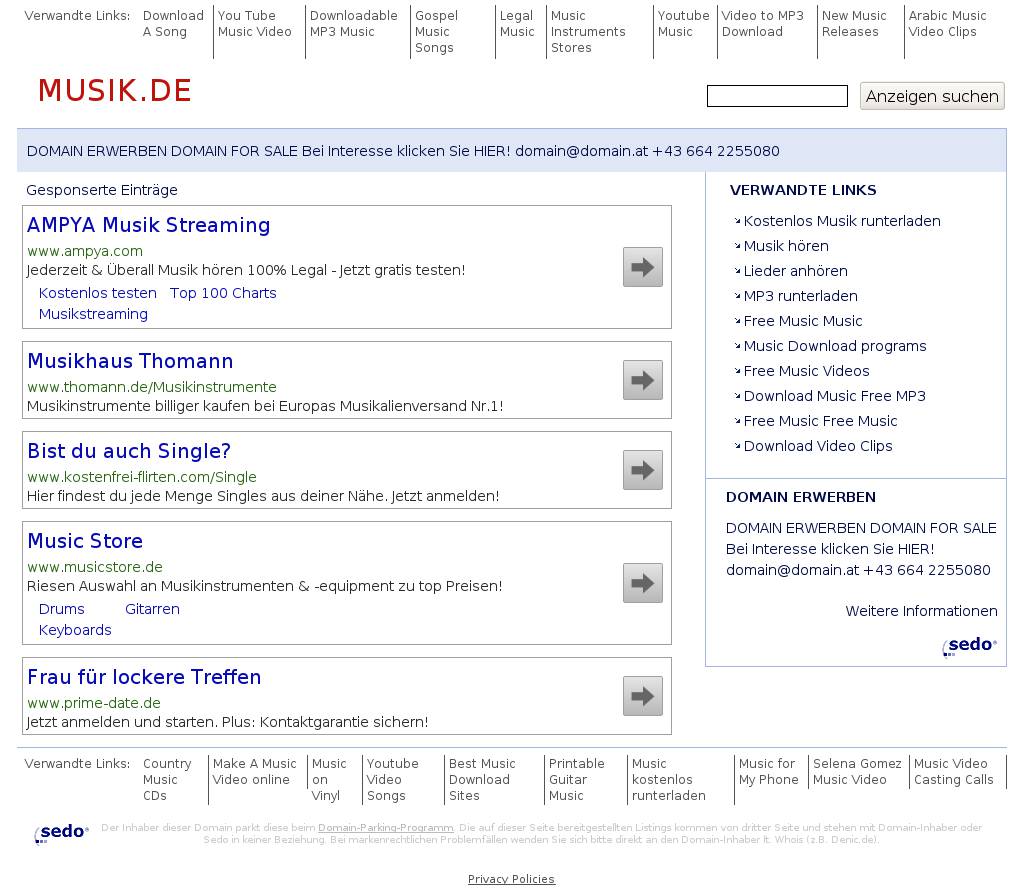The image size is (1024, 890).
Task: Select Video to MP3 Download top link
Action: pyautogui.click(x=762, y=24)
